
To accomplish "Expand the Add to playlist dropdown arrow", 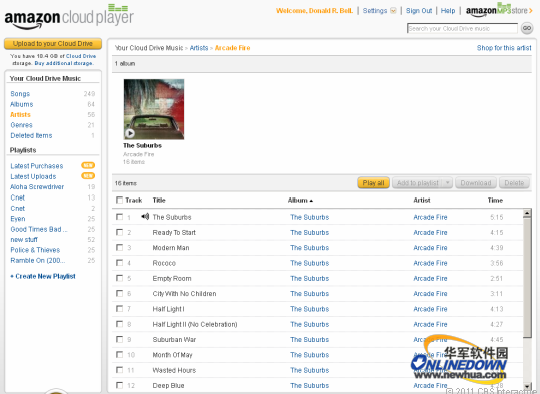I will click(x=447, y=183).
